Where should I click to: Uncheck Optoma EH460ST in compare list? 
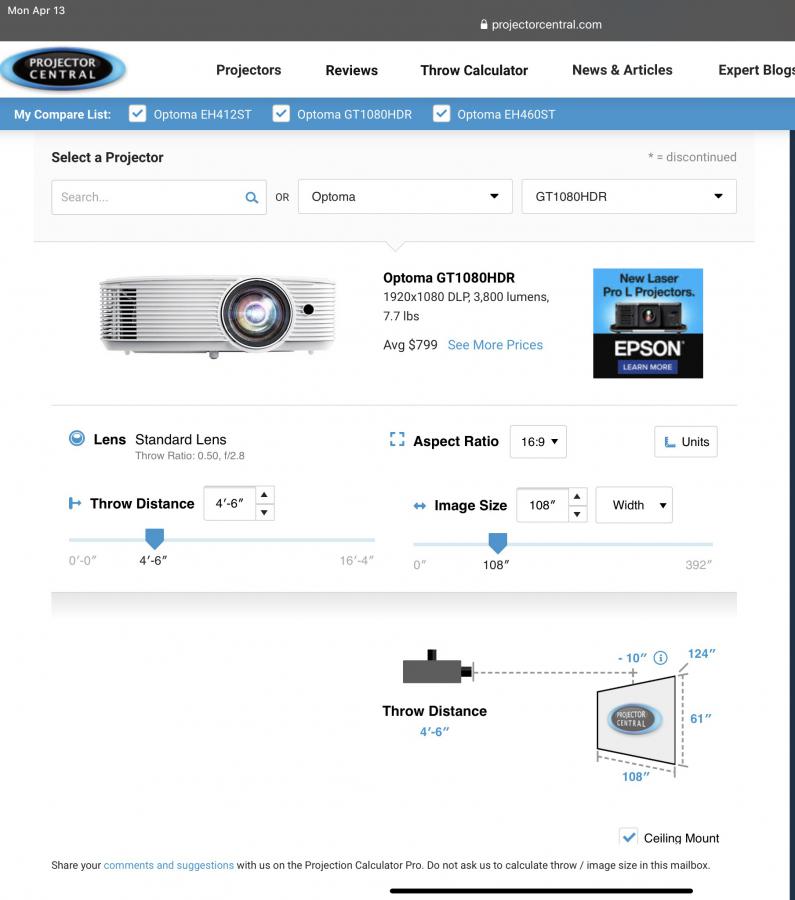click(x=441, y=114)
